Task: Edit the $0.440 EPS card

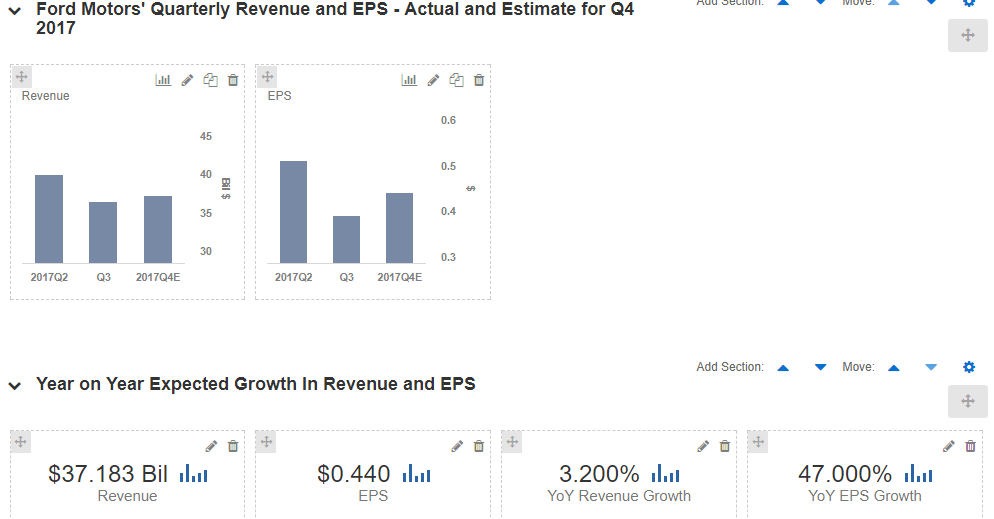Action: (457, 446)
